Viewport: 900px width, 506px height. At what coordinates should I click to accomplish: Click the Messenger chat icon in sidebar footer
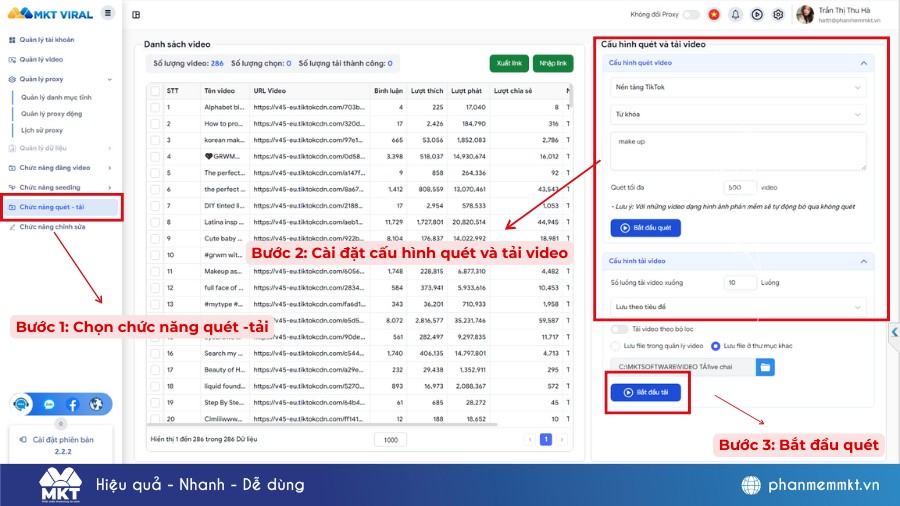pyautogui.click(x=48, y=404)
